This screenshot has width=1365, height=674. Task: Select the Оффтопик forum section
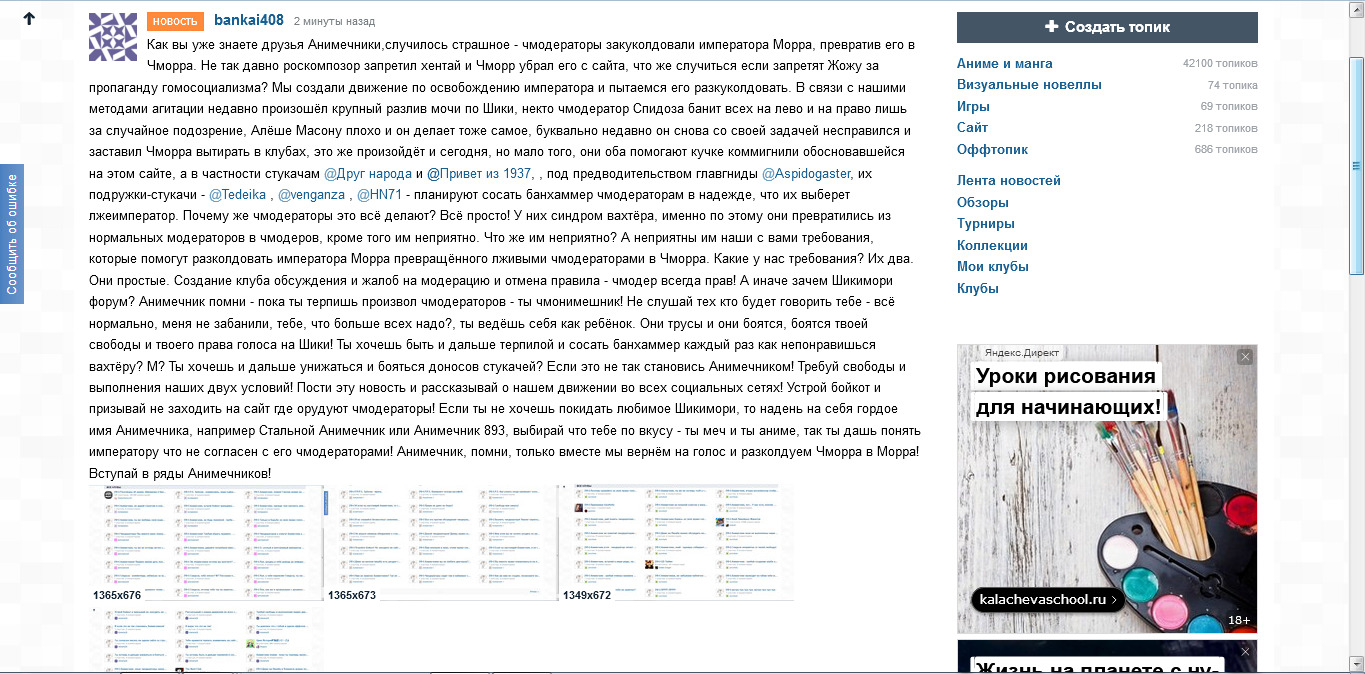pyautogui.click(x=992, y=149)
